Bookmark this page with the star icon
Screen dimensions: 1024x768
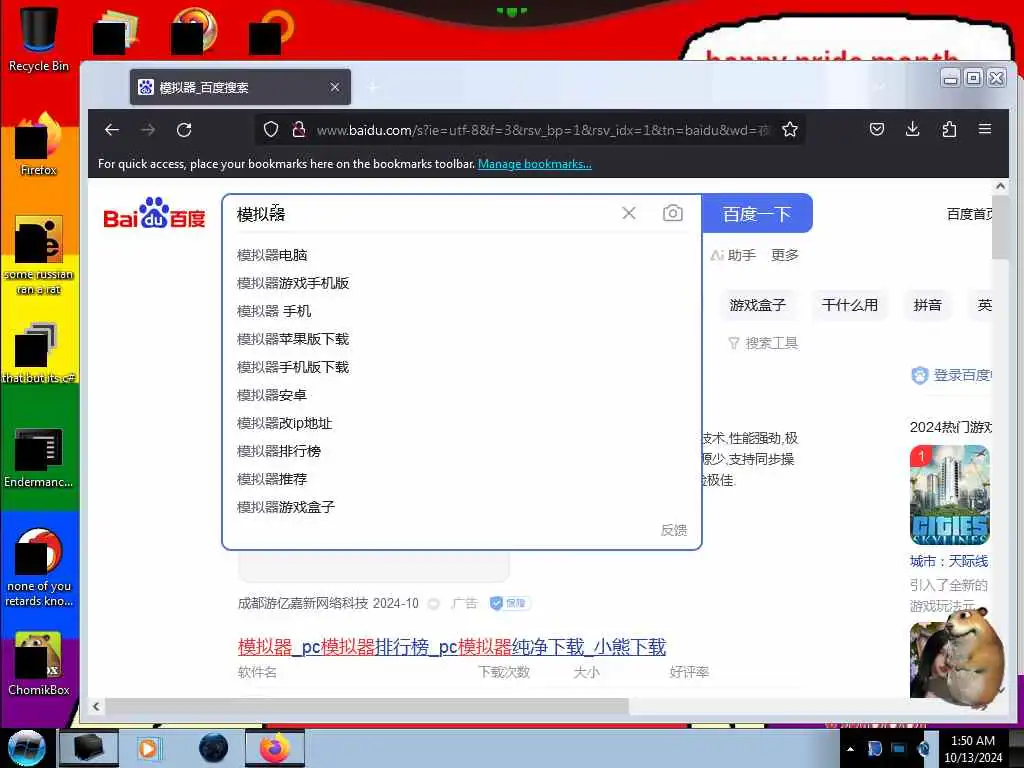point(790,130)
